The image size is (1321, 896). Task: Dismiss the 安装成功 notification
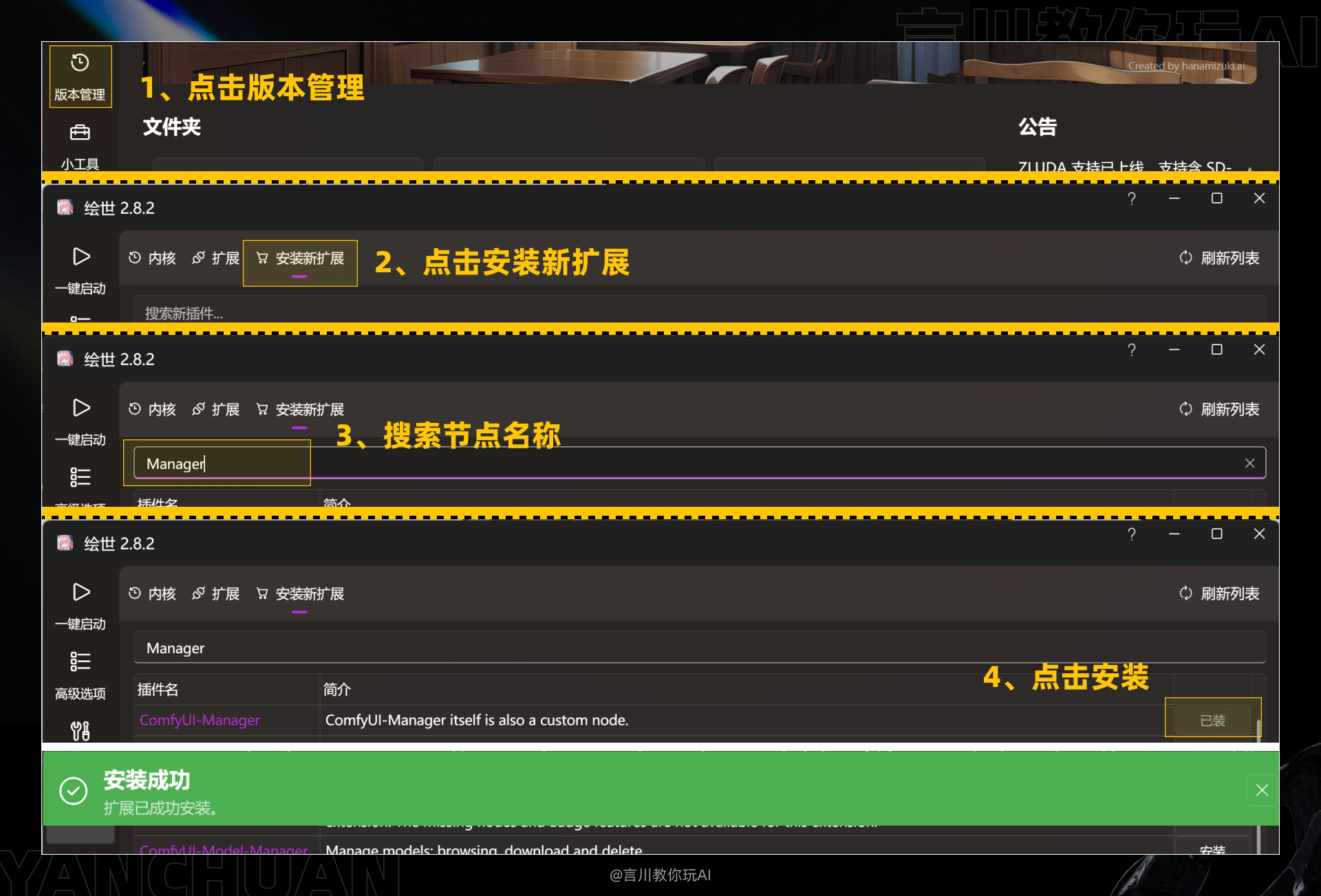[1263, 791]
